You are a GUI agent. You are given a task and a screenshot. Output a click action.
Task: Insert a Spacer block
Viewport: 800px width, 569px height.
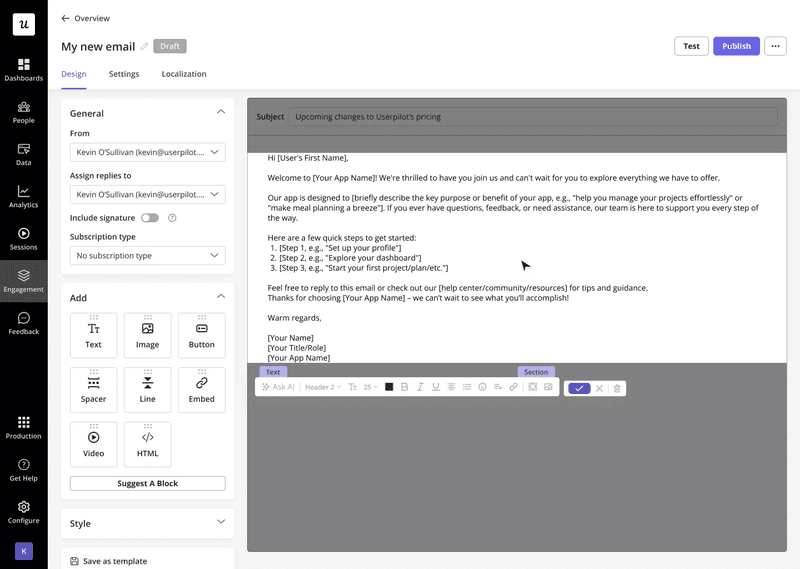[93, 390]
